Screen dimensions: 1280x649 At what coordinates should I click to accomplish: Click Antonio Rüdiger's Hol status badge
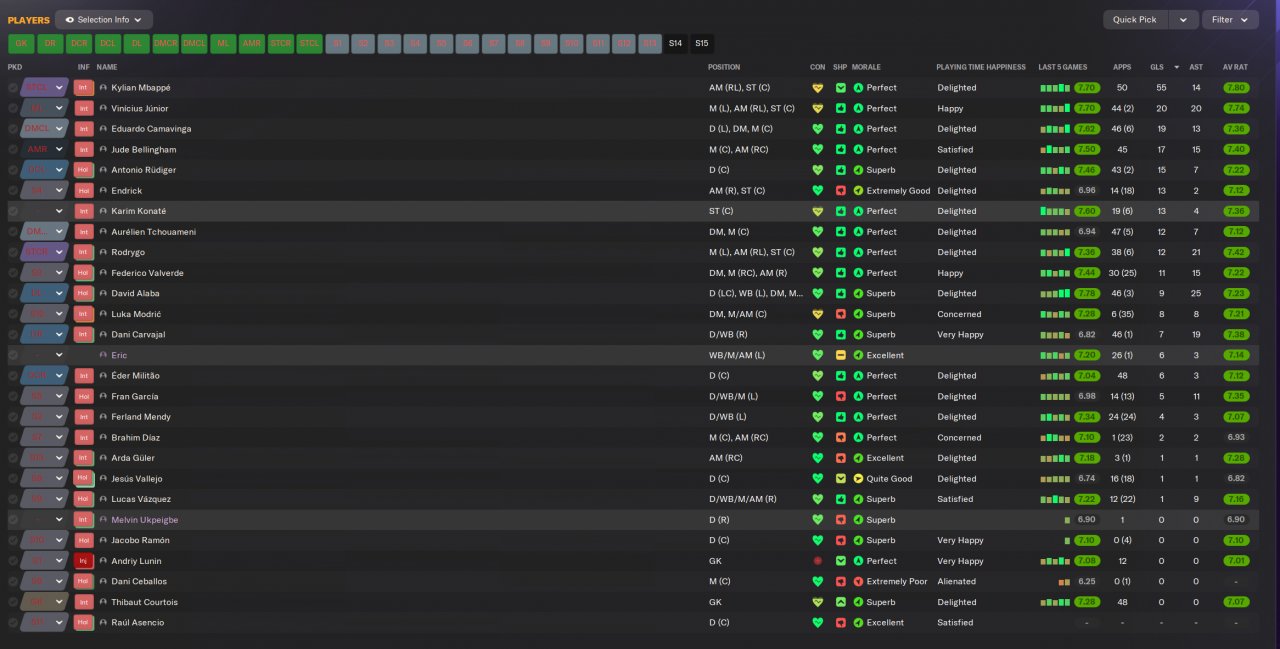pyautogui.click(x=84, y=170)
